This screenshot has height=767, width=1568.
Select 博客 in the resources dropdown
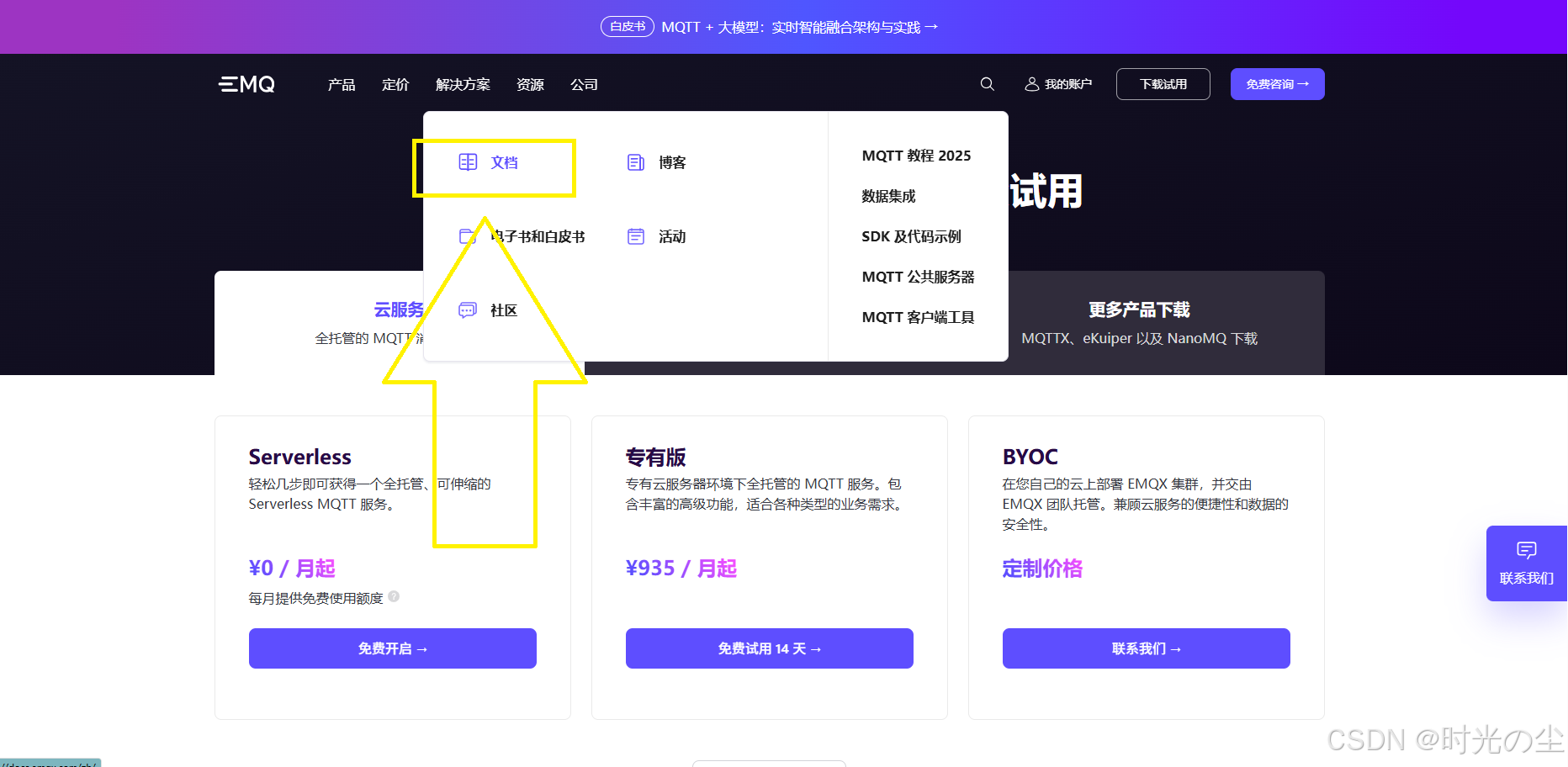click(672, 162)
